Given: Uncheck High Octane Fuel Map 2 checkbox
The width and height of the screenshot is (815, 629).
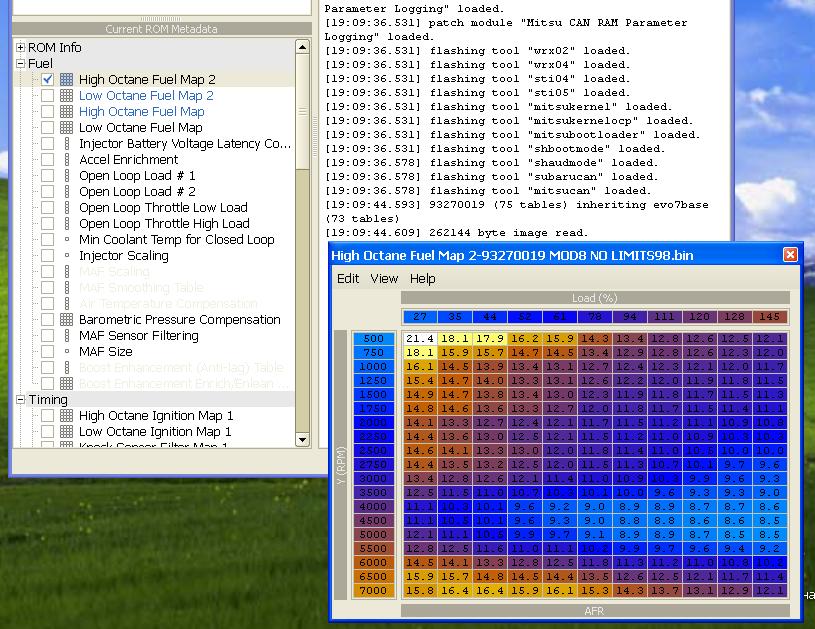Looking at the screenshot, I should point(47,79).
